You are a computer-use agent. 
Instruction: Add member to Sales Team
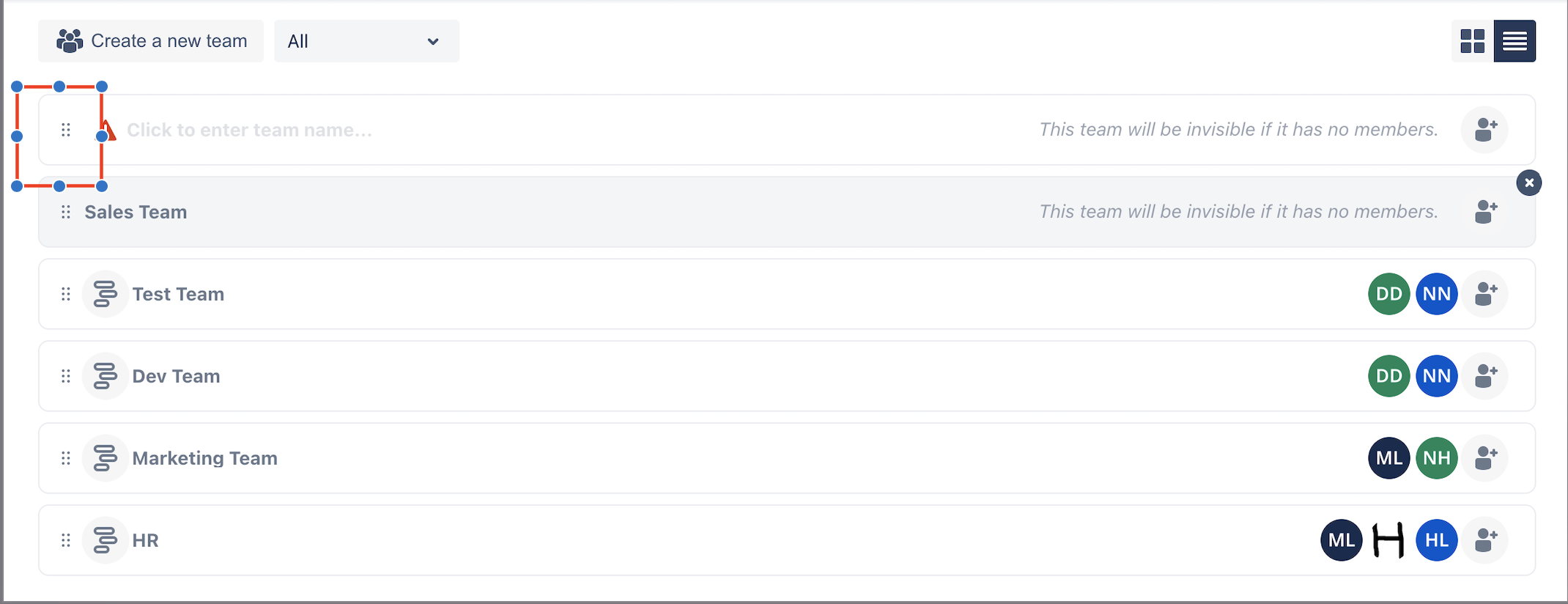click(x=1485, y=212)
